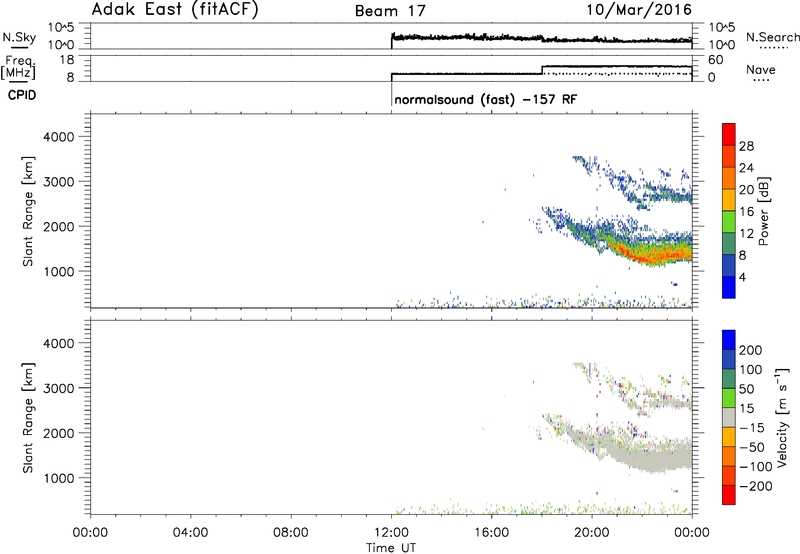Screen dimensions: 800x554
Task: Click the date '10/Mar/2016'
Action: click(639, 10)
